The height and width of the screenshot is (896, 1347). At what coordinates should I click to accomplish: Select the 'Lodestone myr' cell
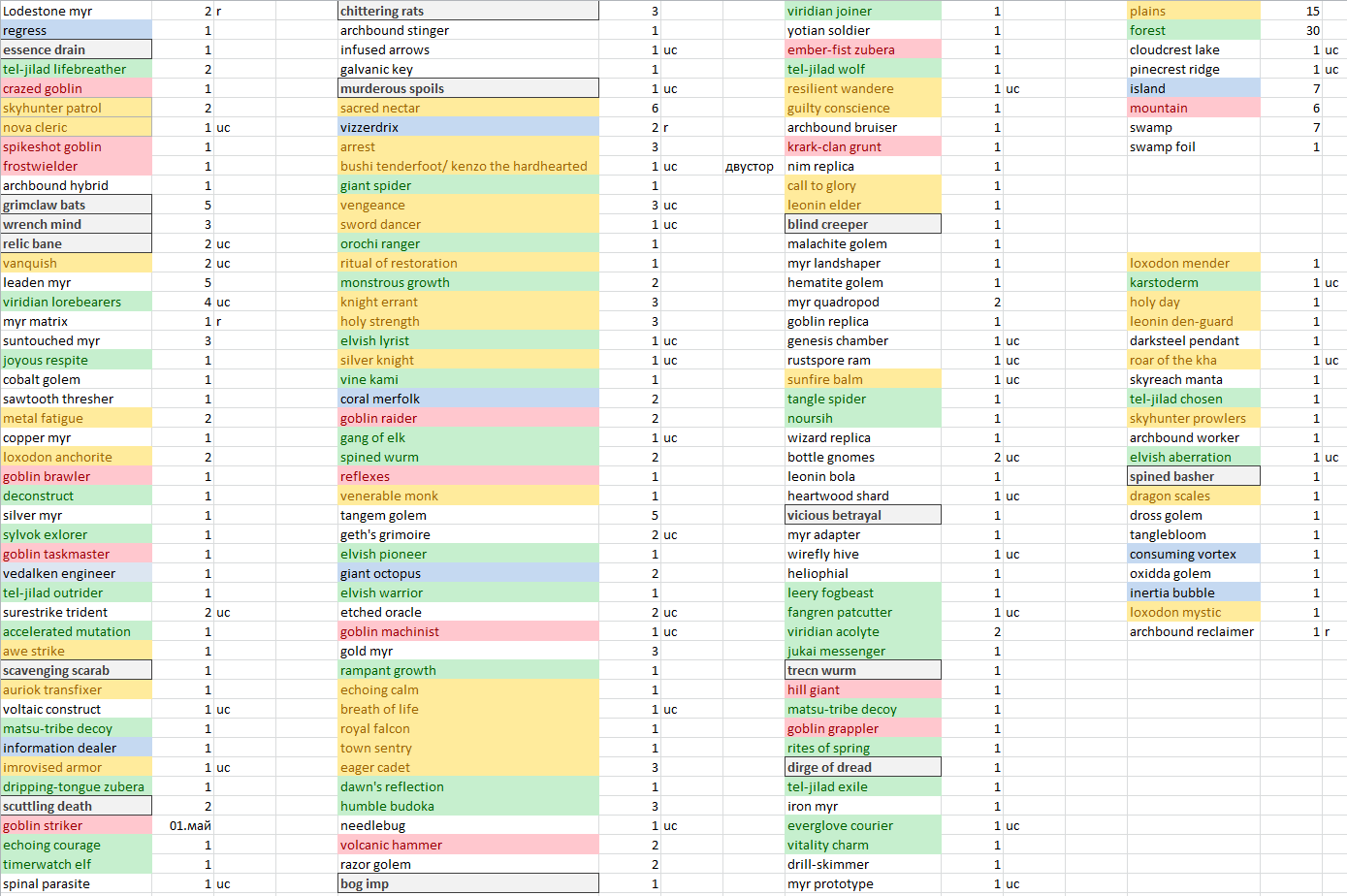pos(76,11)
